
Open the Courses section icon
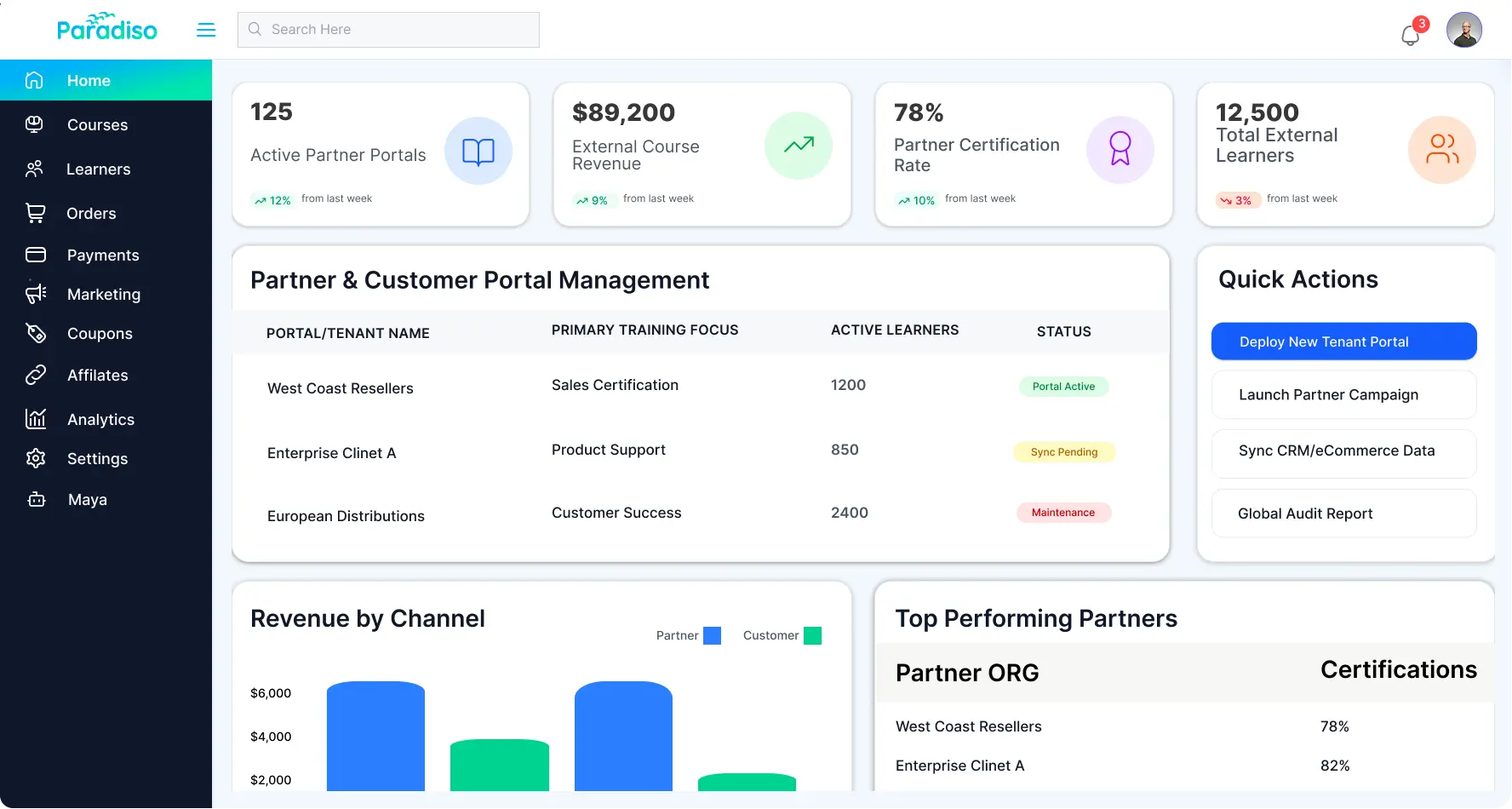click(x=34, y=124)
